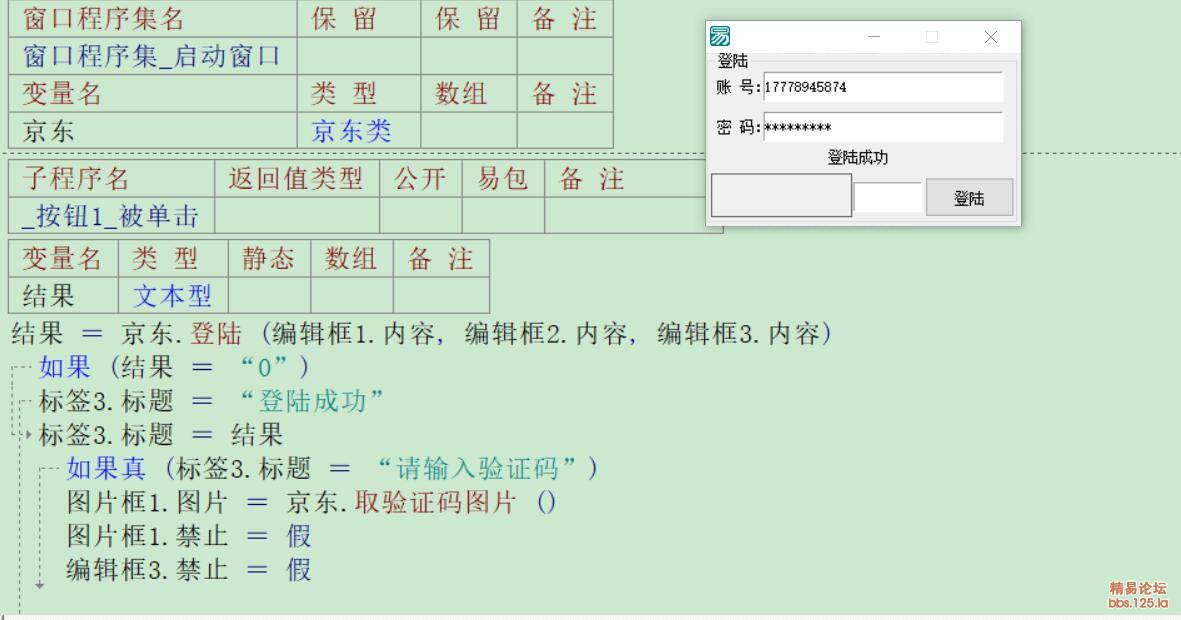The image size is (1181, 620).
Task: Click the 登陆 button in the login dialog
Action: pyautogui.click(x=968, y=198)
